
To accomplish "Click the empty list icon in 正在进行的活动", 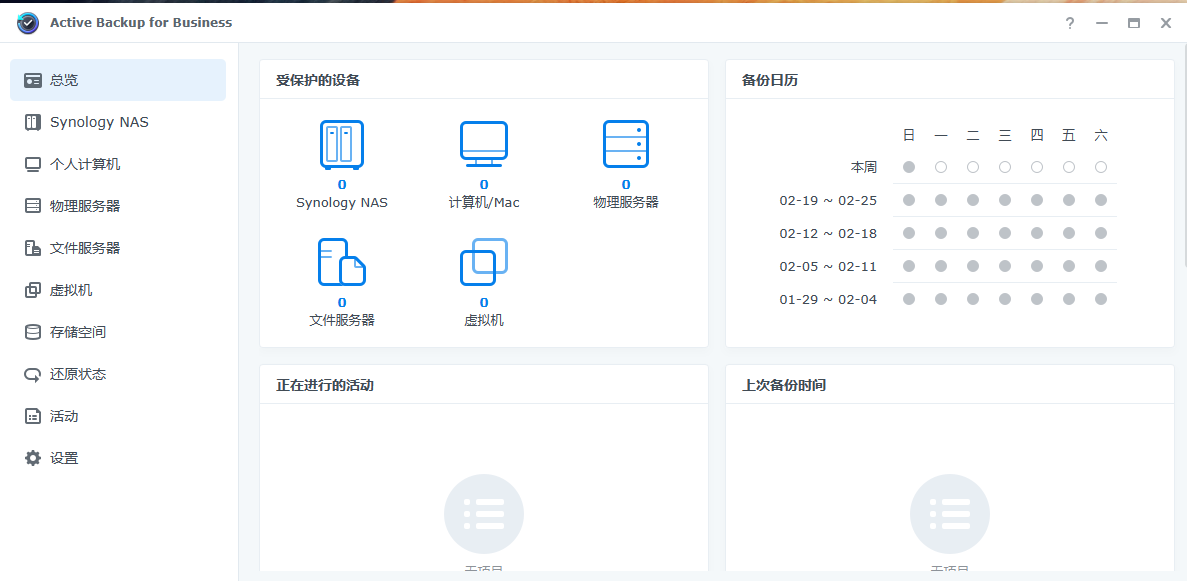I will pyautogui.click(x=484, y=514).
